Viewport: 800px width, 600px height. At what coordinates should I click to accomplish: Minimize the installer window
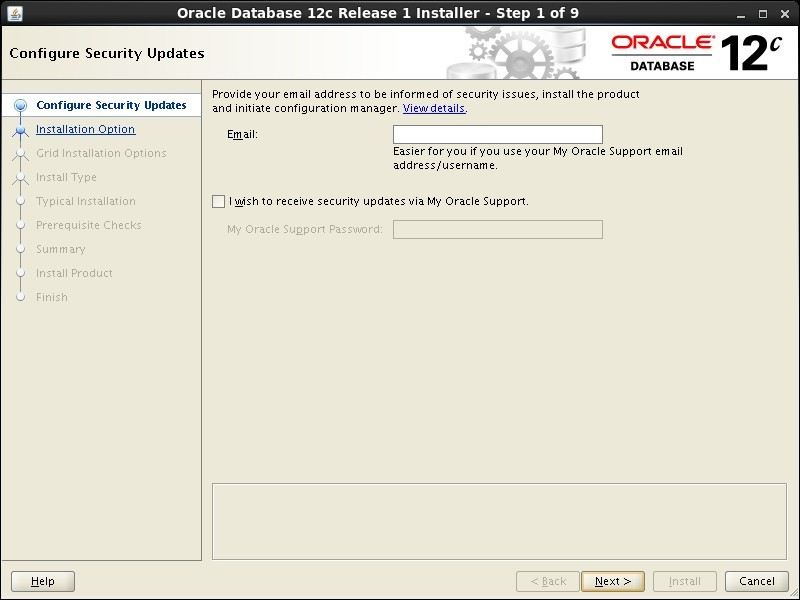point(741,15)
